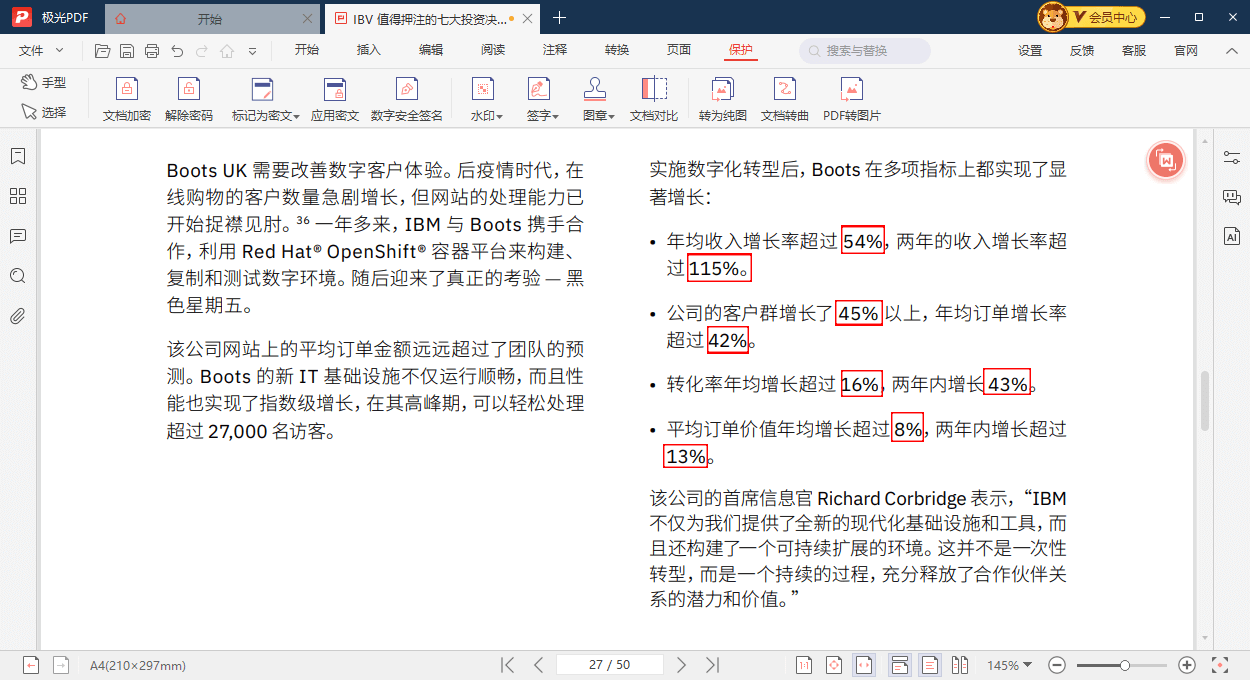Expand the quick access toolbar customize arrow
The height and width of the screenshot is (680, 1250).
pyautogui.click(x=252, y=51)
